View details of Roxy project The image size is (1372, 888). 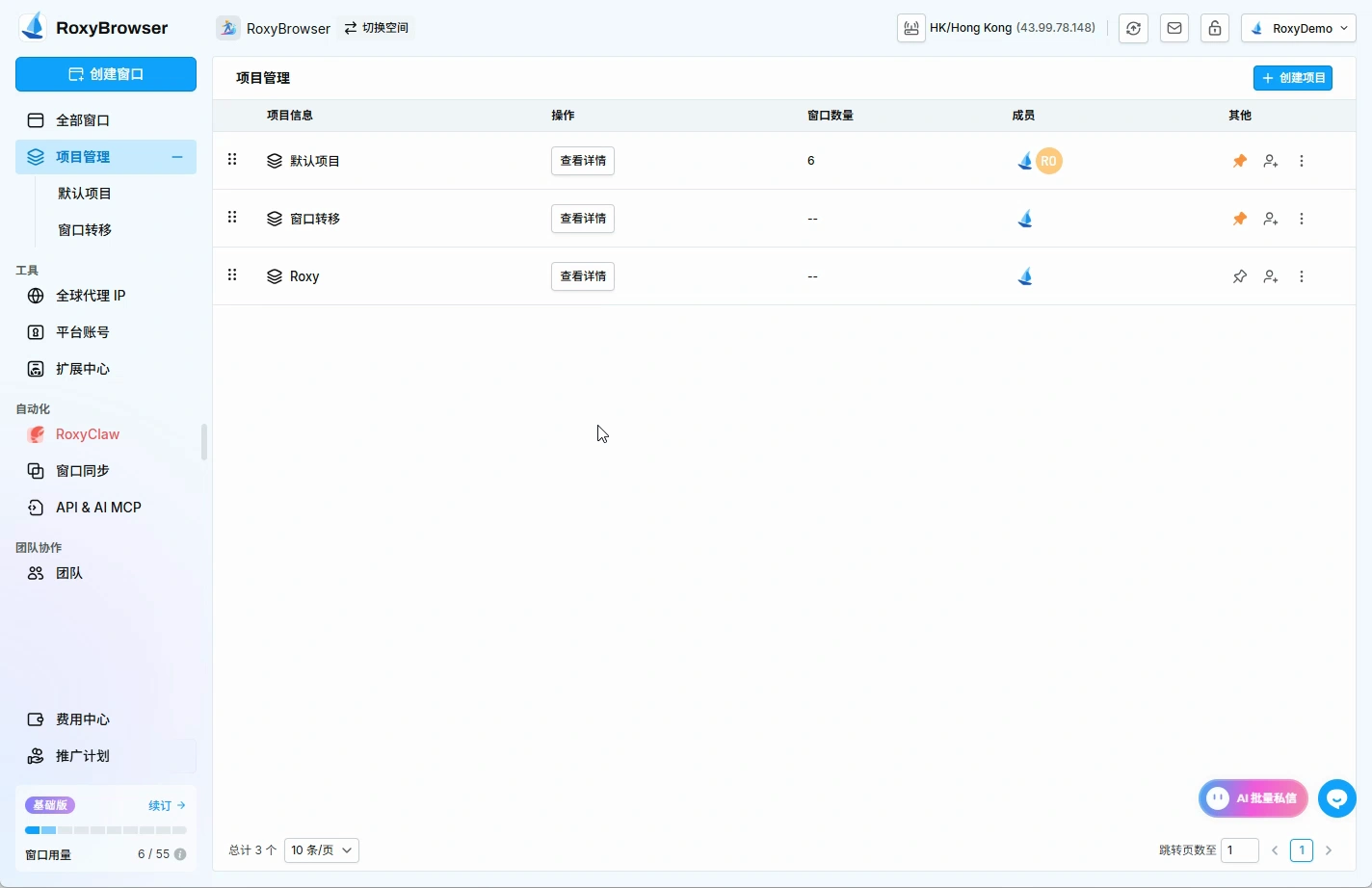(583, 276)
